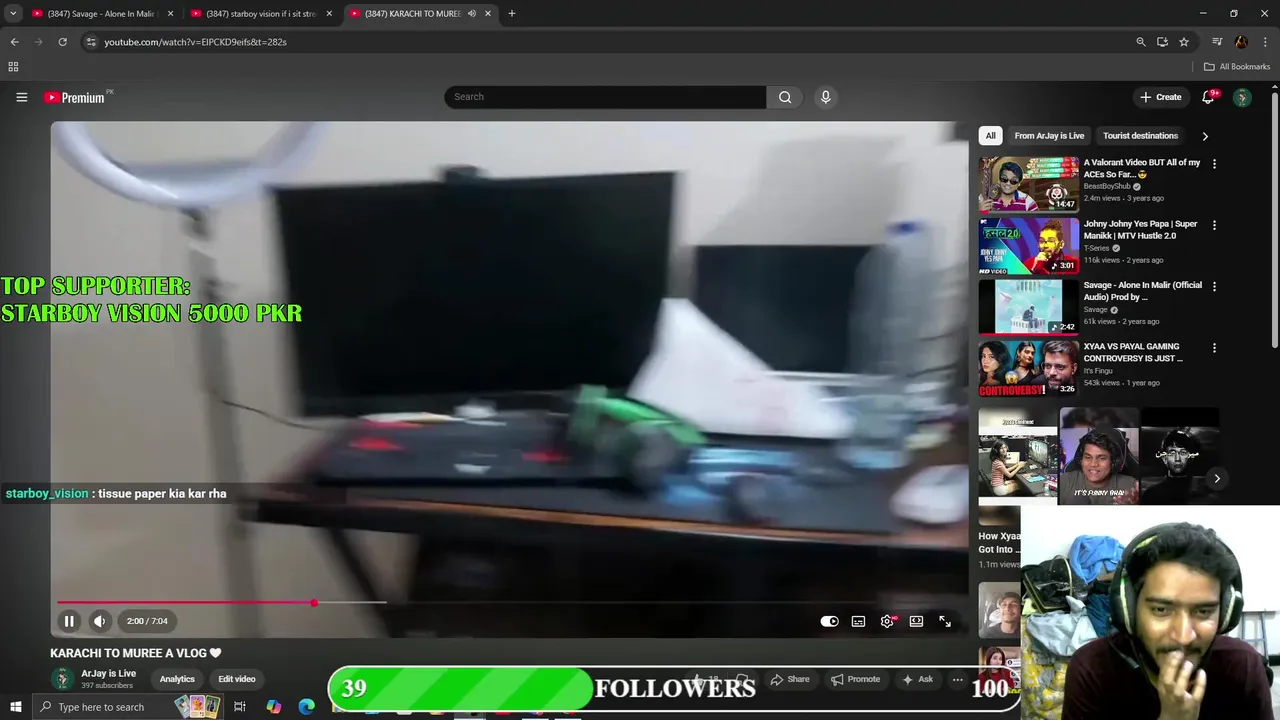Viewport: 1280px width, 720px height.
Task: Open the YouTube guide hamburger menu
Action: tap(21, 97)
